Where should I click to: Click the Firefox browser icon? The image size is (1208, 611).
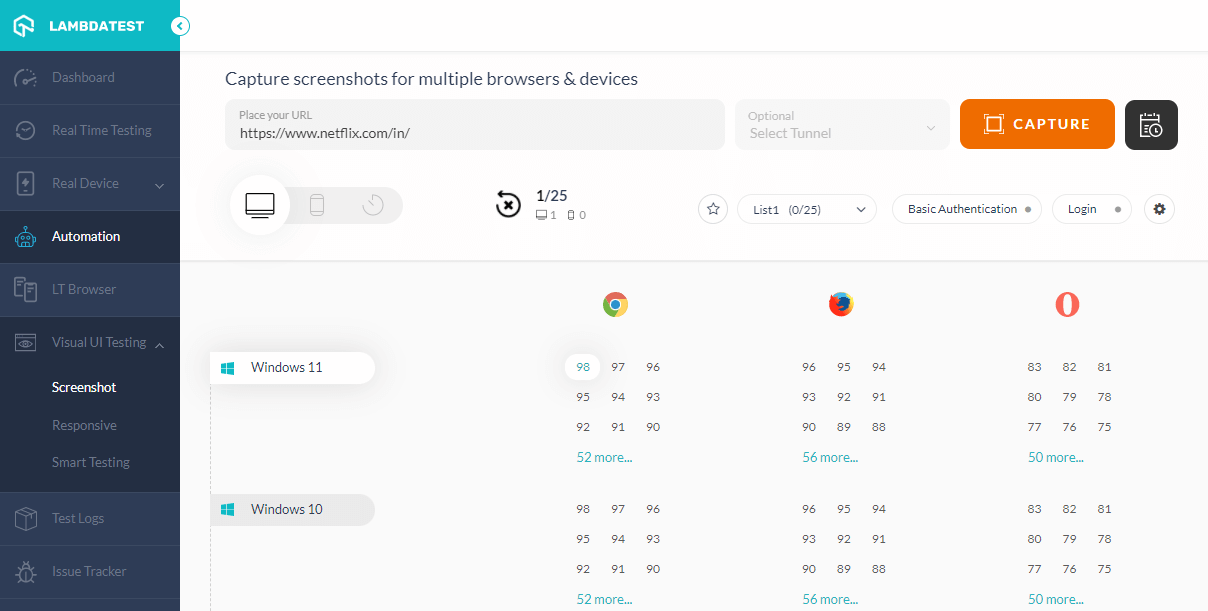pos(841,304)
